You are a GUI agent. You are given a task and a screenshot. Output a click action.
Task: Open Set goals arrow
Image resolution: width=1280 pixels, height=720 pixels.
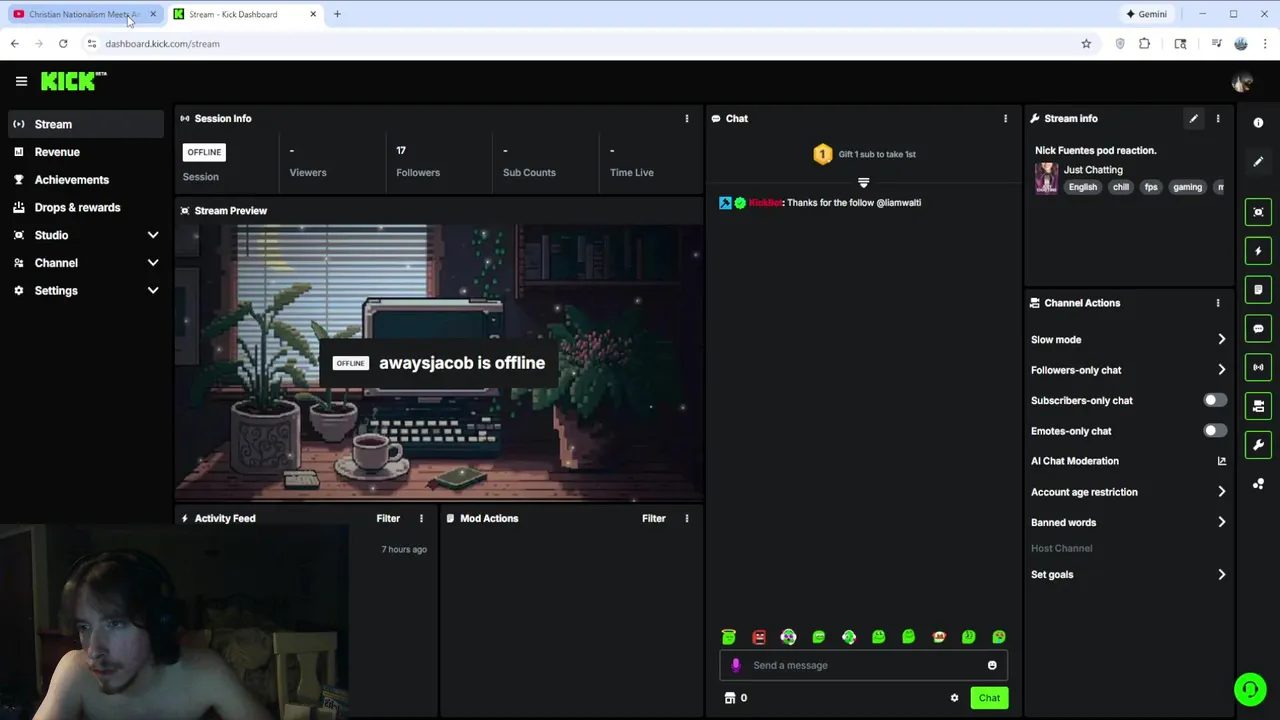[x=1221, y=575]
